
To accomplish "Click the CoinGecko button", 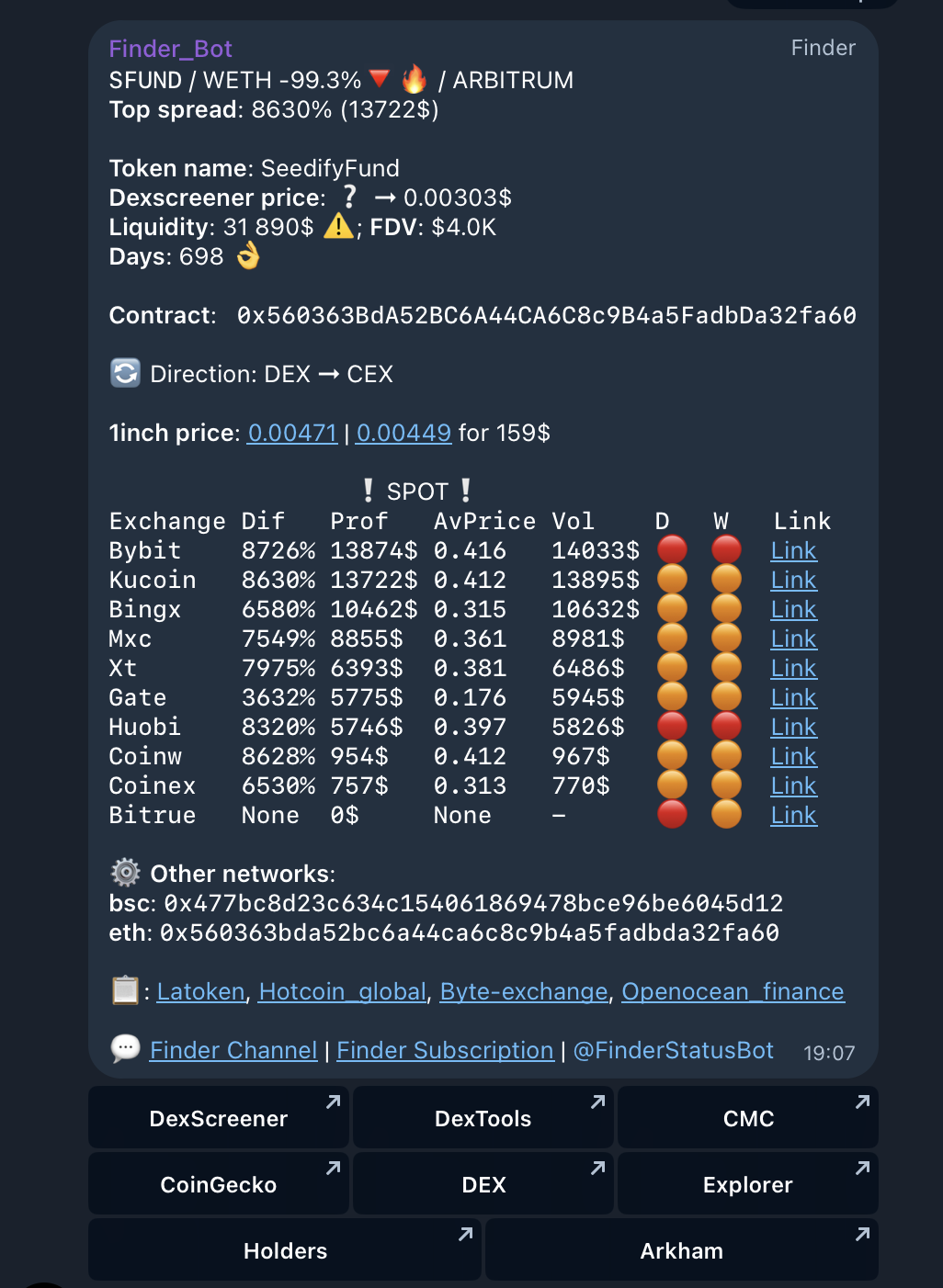I will pos(219,1184).
